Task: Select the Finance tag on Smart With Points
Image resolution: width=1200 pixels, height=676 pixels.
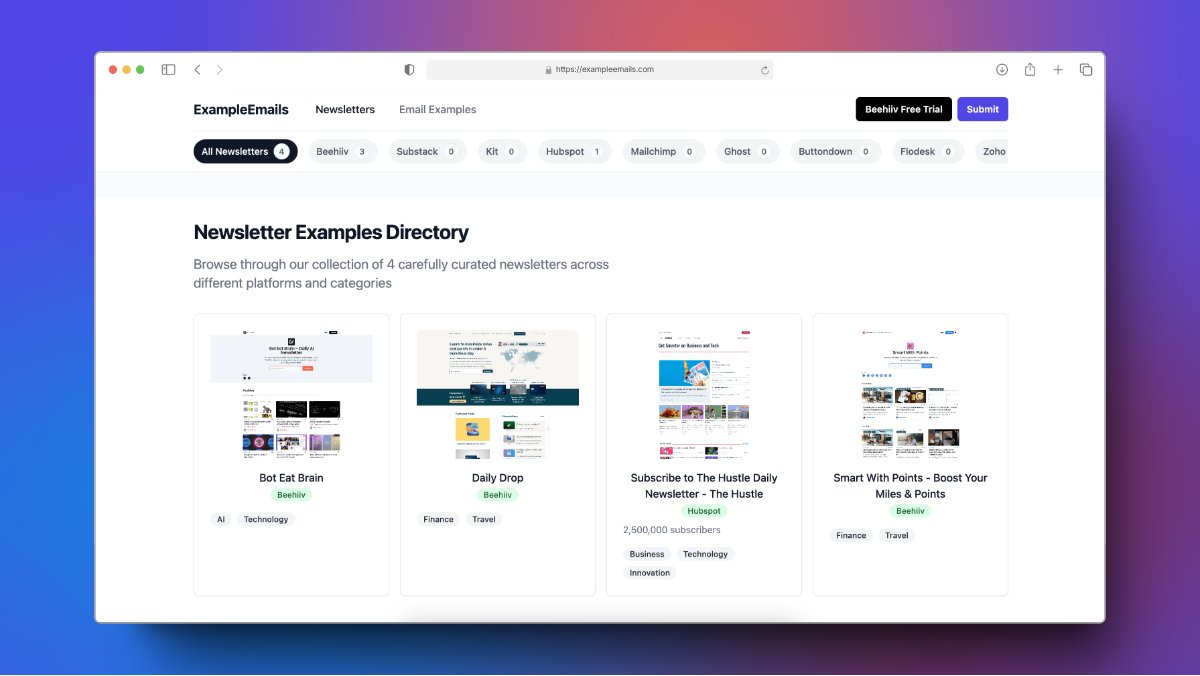Action: (851, 535)
